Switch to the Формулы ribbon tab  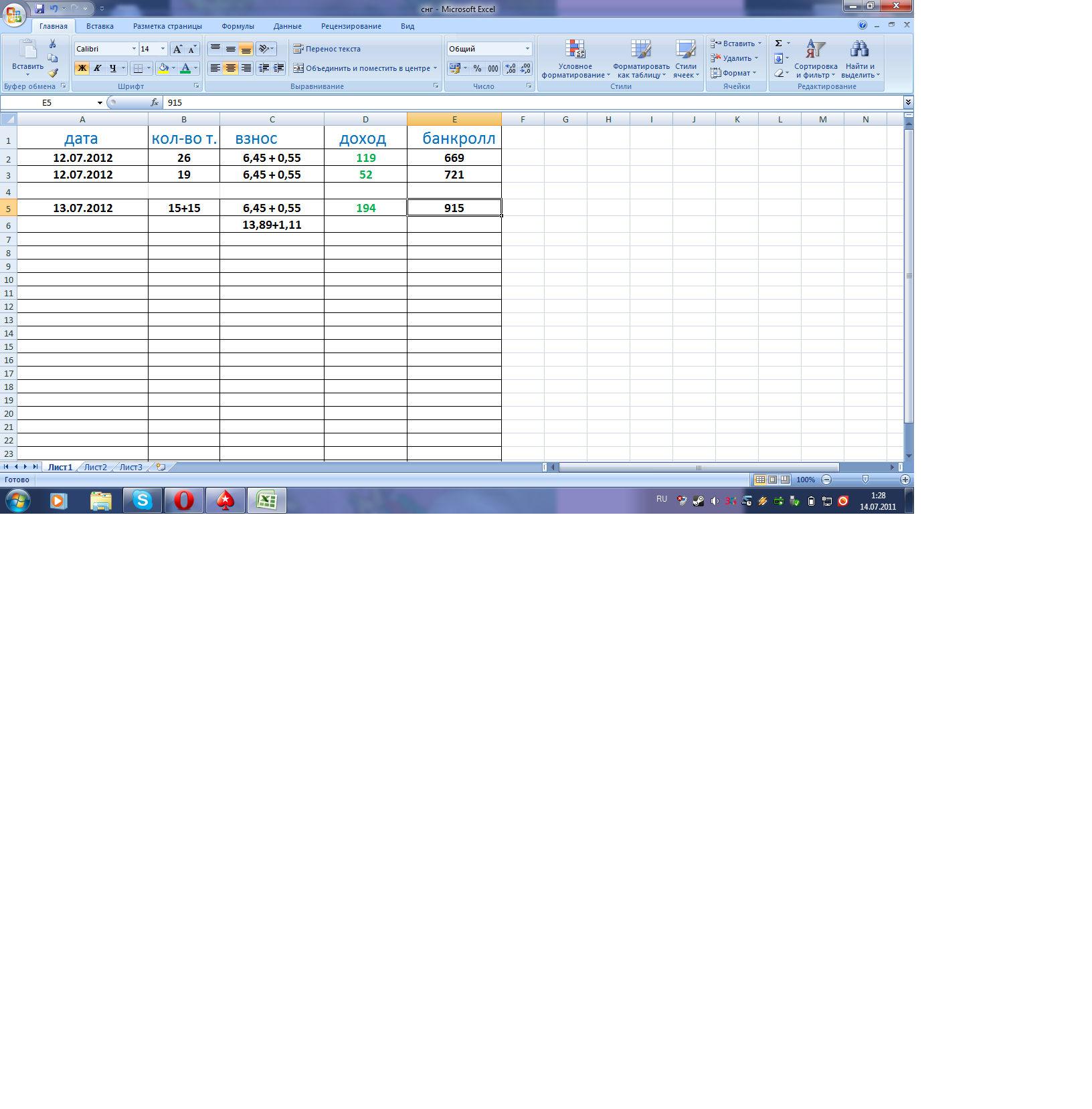click(x=238, y=26)
